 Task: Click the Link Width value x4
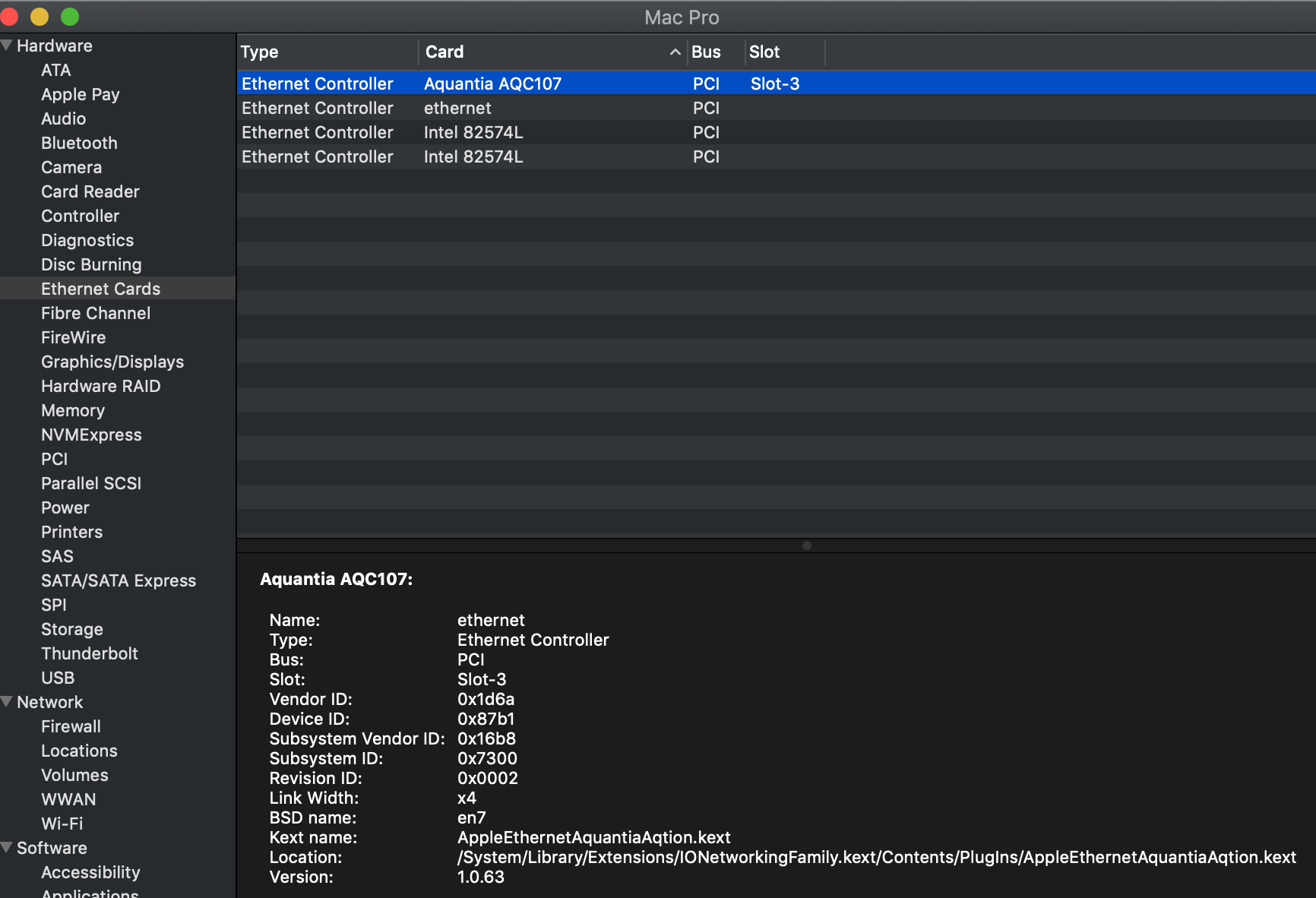(x=467, y=798)
